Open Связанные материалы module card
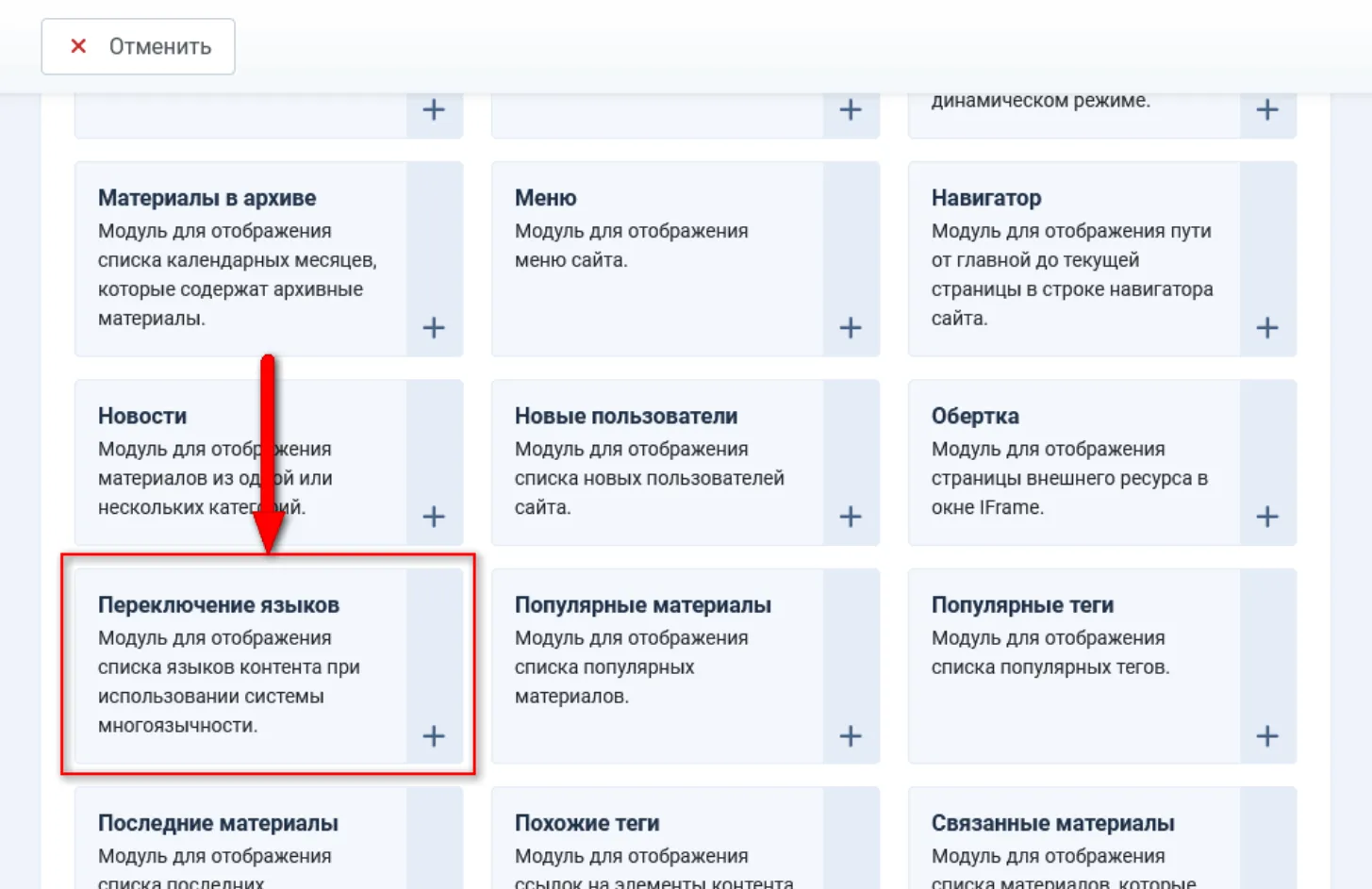Image resolution: width=1372 pixels, height=889 pixels. coord(1052,823)
